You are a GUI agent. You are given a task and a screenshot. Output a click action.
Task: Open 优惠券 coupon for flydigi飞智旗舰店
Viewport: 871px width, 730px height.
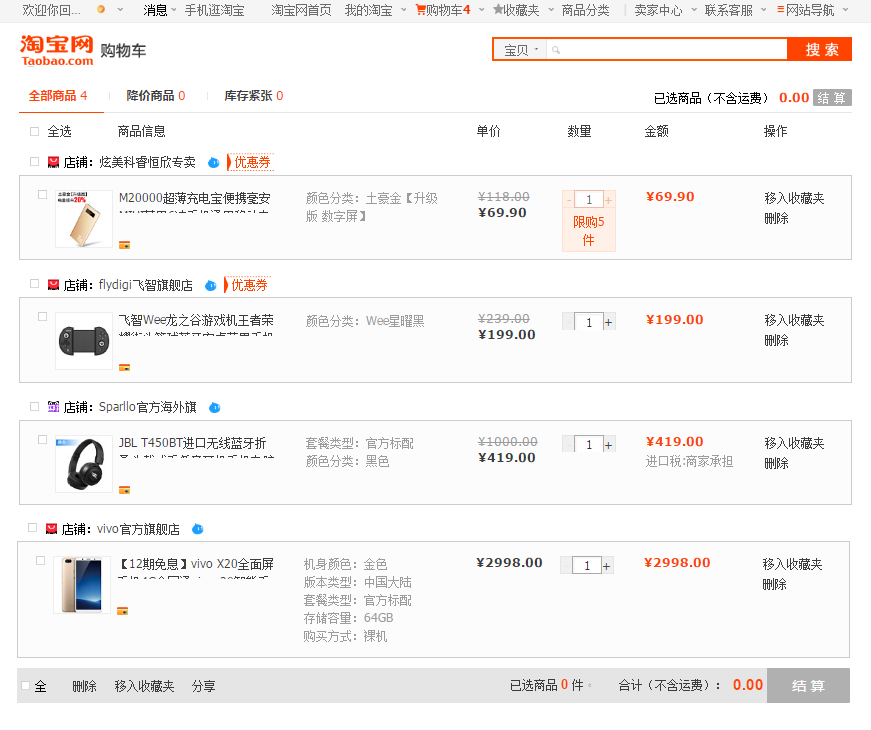pos(248,285)
